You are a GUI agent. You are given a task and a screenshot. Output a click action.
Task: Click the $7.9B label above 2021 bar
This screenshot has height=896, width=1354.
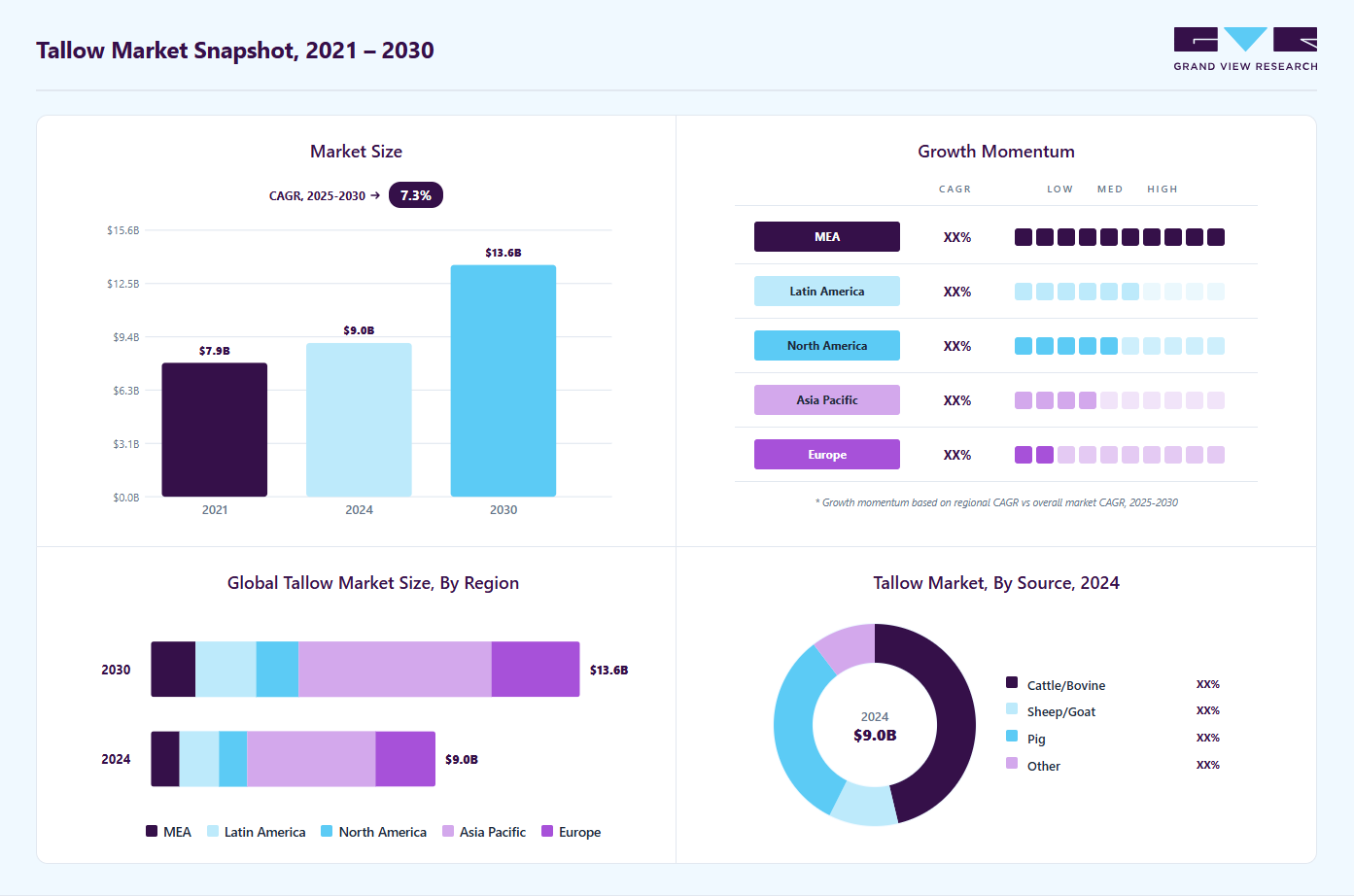click(215, 351)
